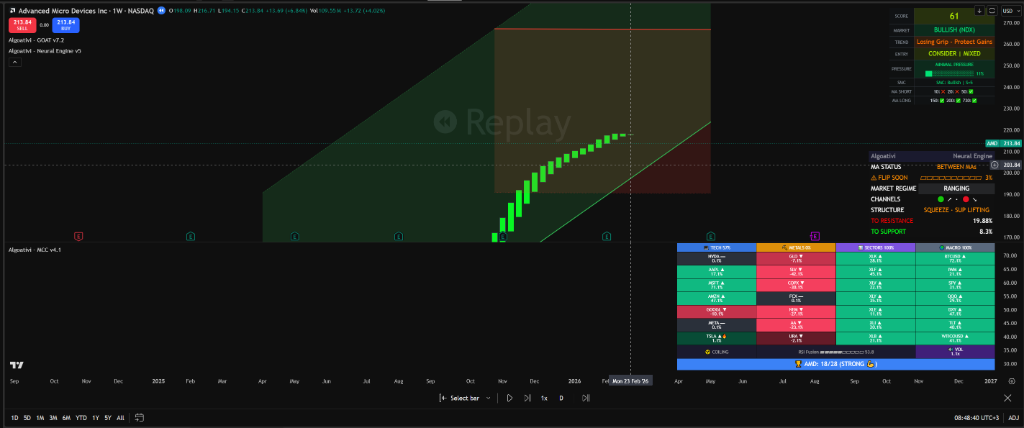Click the SQUEEZE - SUP LIFTING structure value
This screenshot has width=1024, height=428.
click(956, 210)
